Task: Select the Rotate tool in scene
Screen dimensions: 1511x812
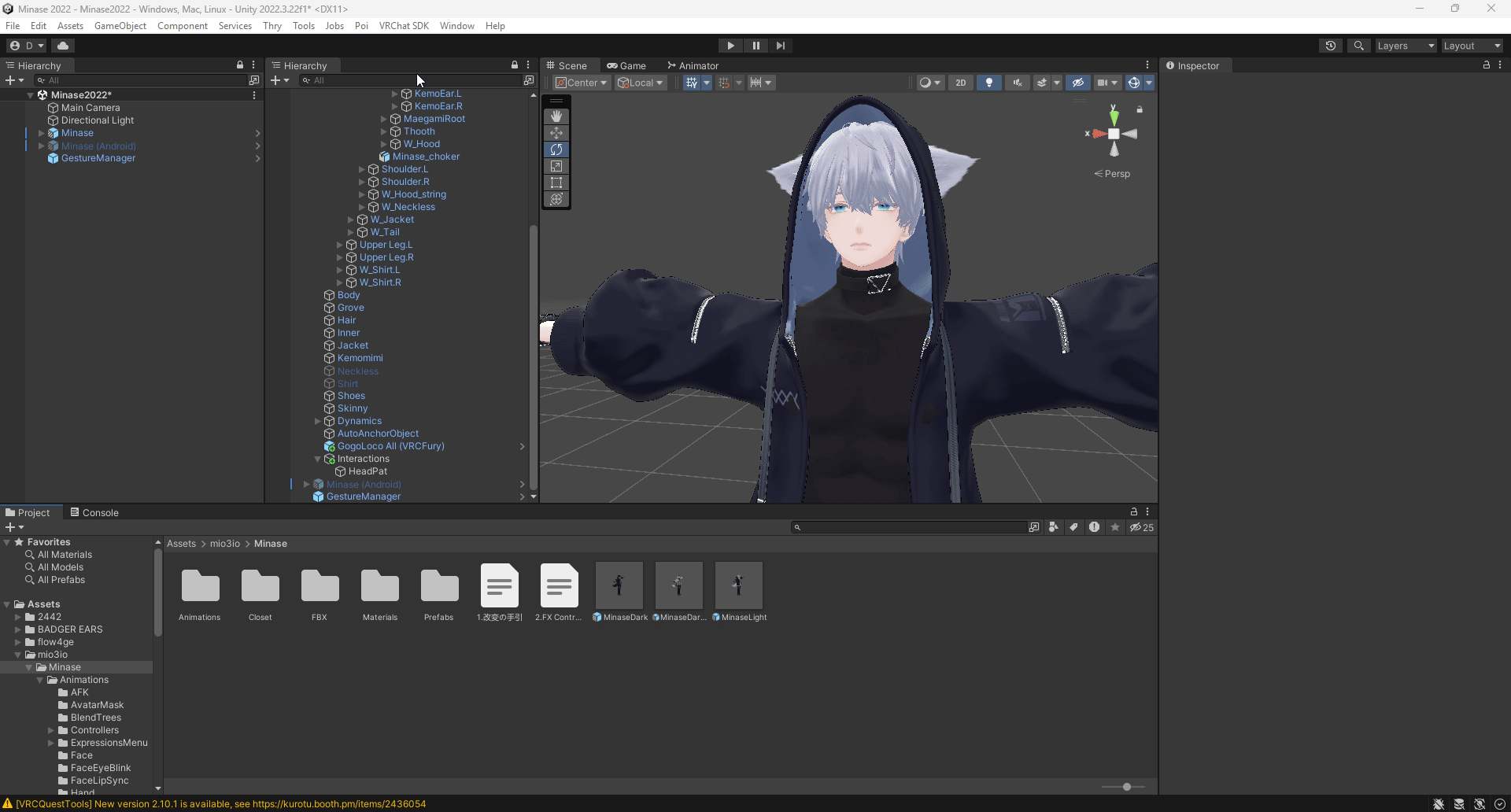Action: (x=556, y=149)
